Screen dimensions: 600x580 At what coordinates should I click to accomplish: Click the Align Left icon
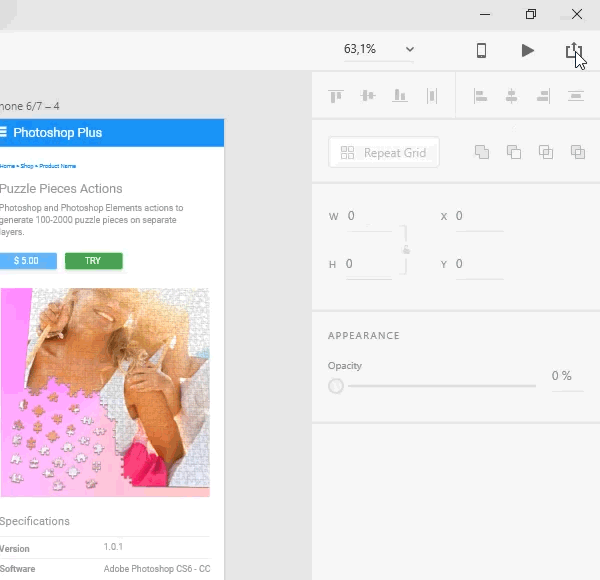tap(480, 96)
